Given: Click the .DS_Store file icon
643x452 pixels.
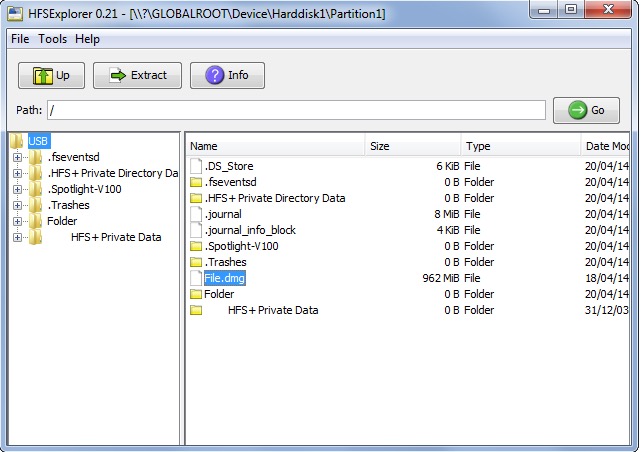Looking at the screenshot, I should (196, 166).
